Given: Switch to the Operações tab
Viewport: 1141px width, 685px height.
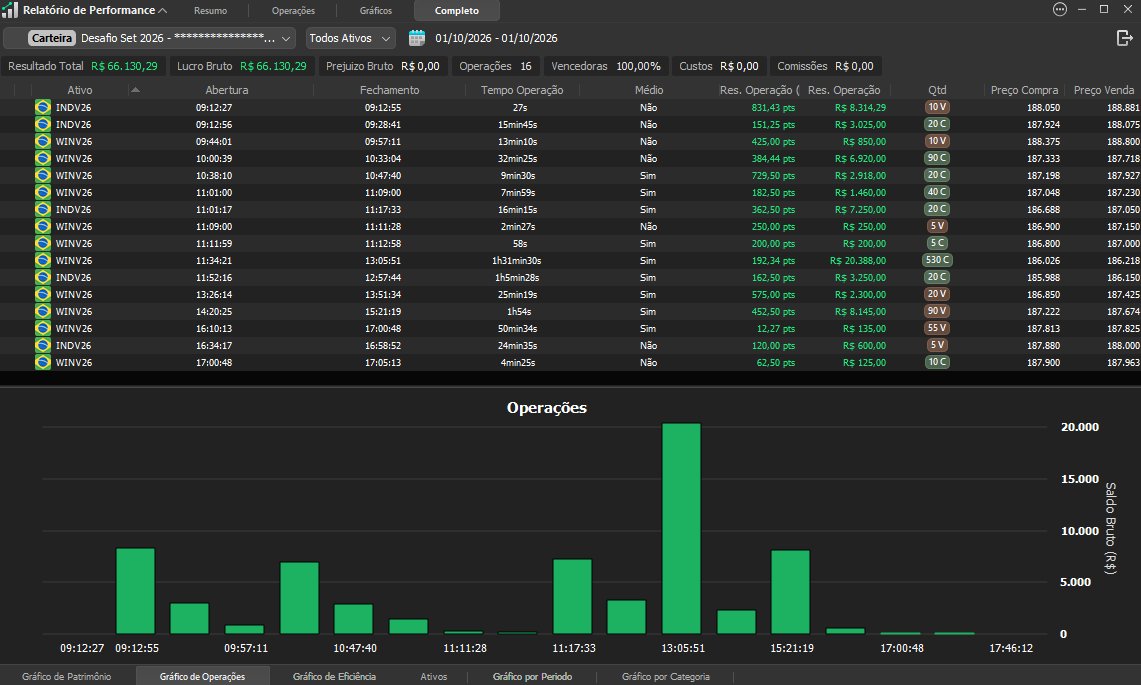Looking at the screenshot, I should pyautogui.click(x=293, y=11).
